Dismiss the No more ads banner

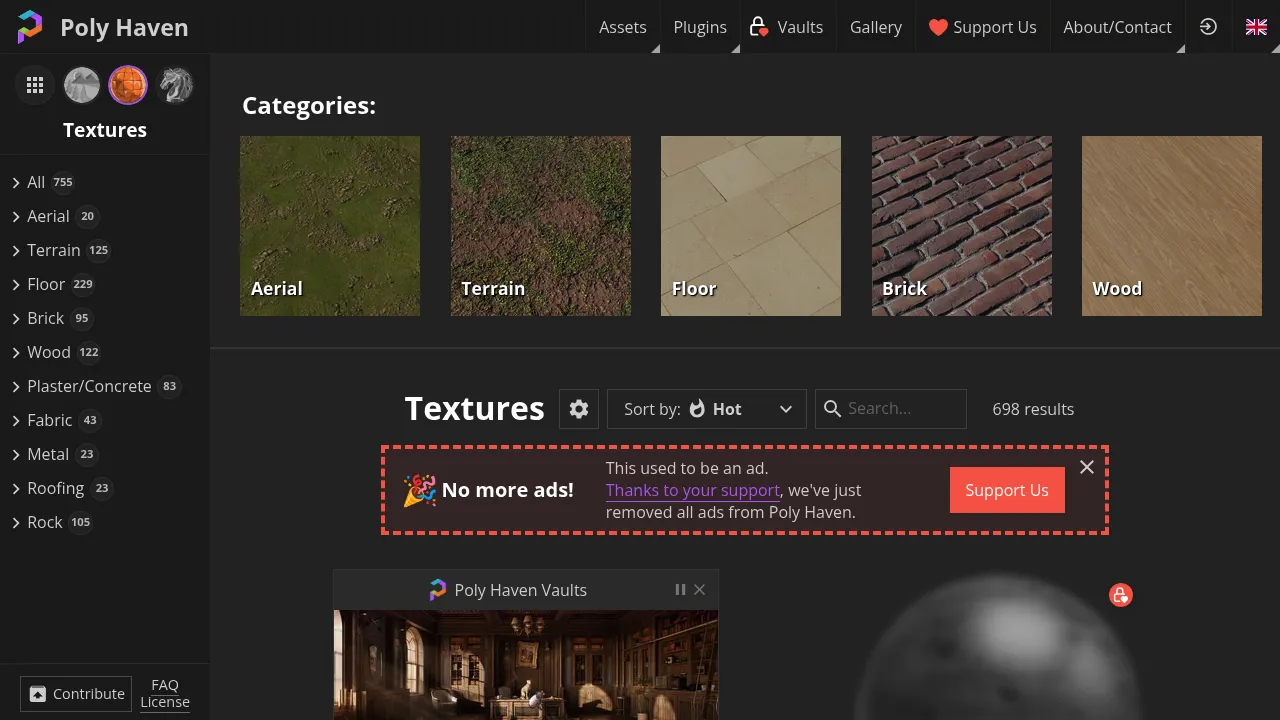1086,467
